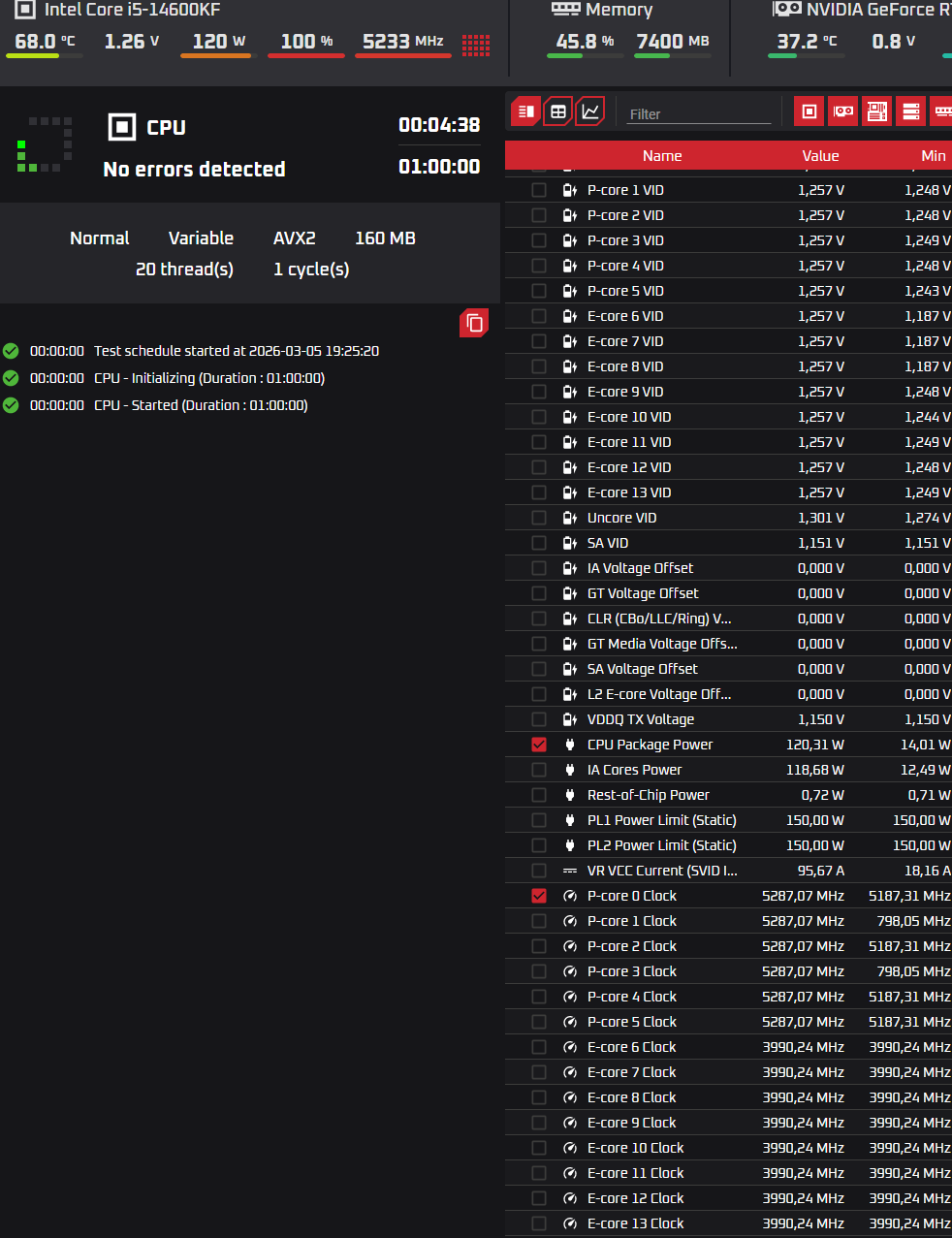Click the Variable load type setting
The image size is (952, 1238).
201,238
